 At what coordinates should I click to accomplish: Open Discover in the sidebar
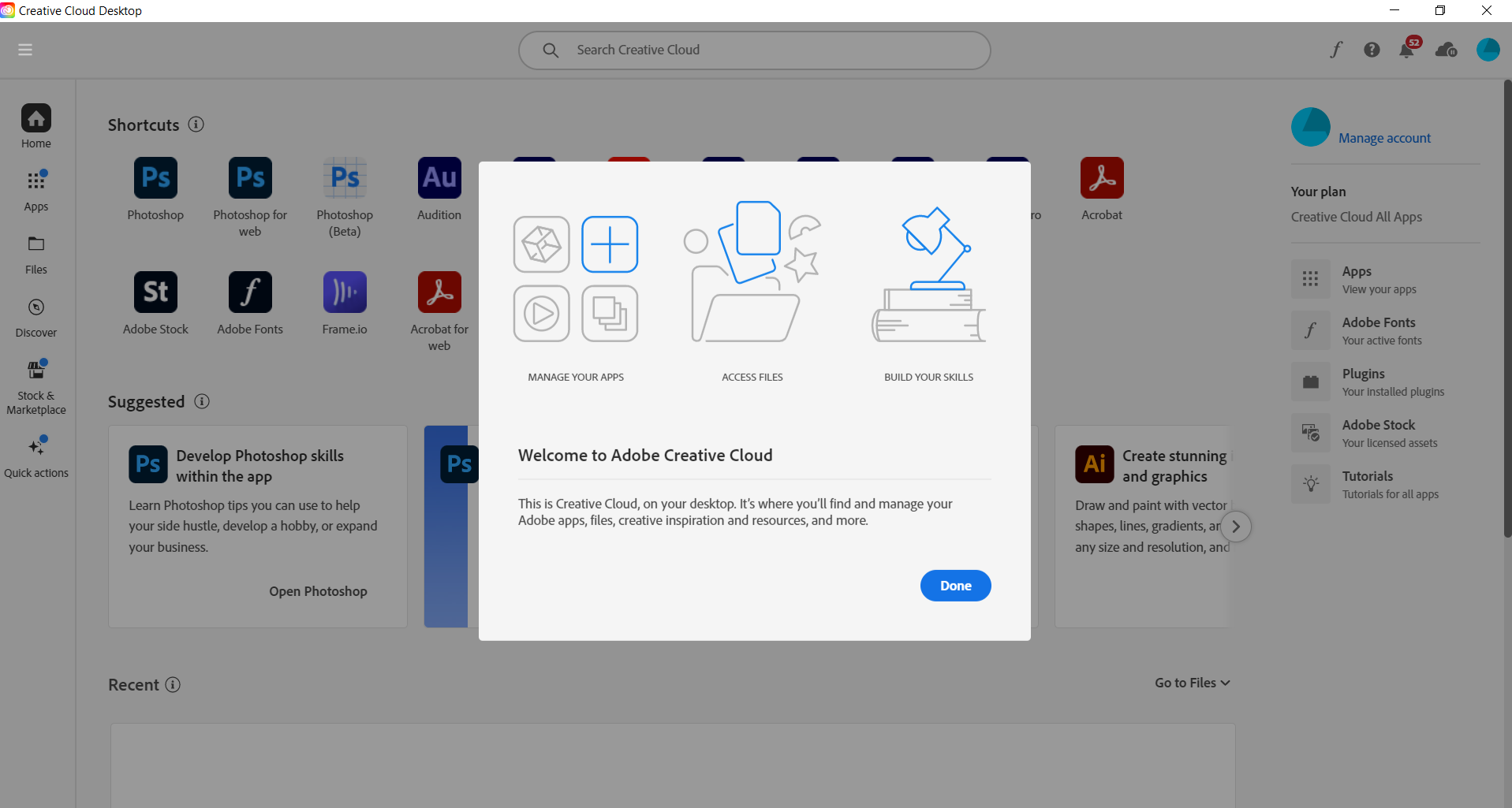36,318
